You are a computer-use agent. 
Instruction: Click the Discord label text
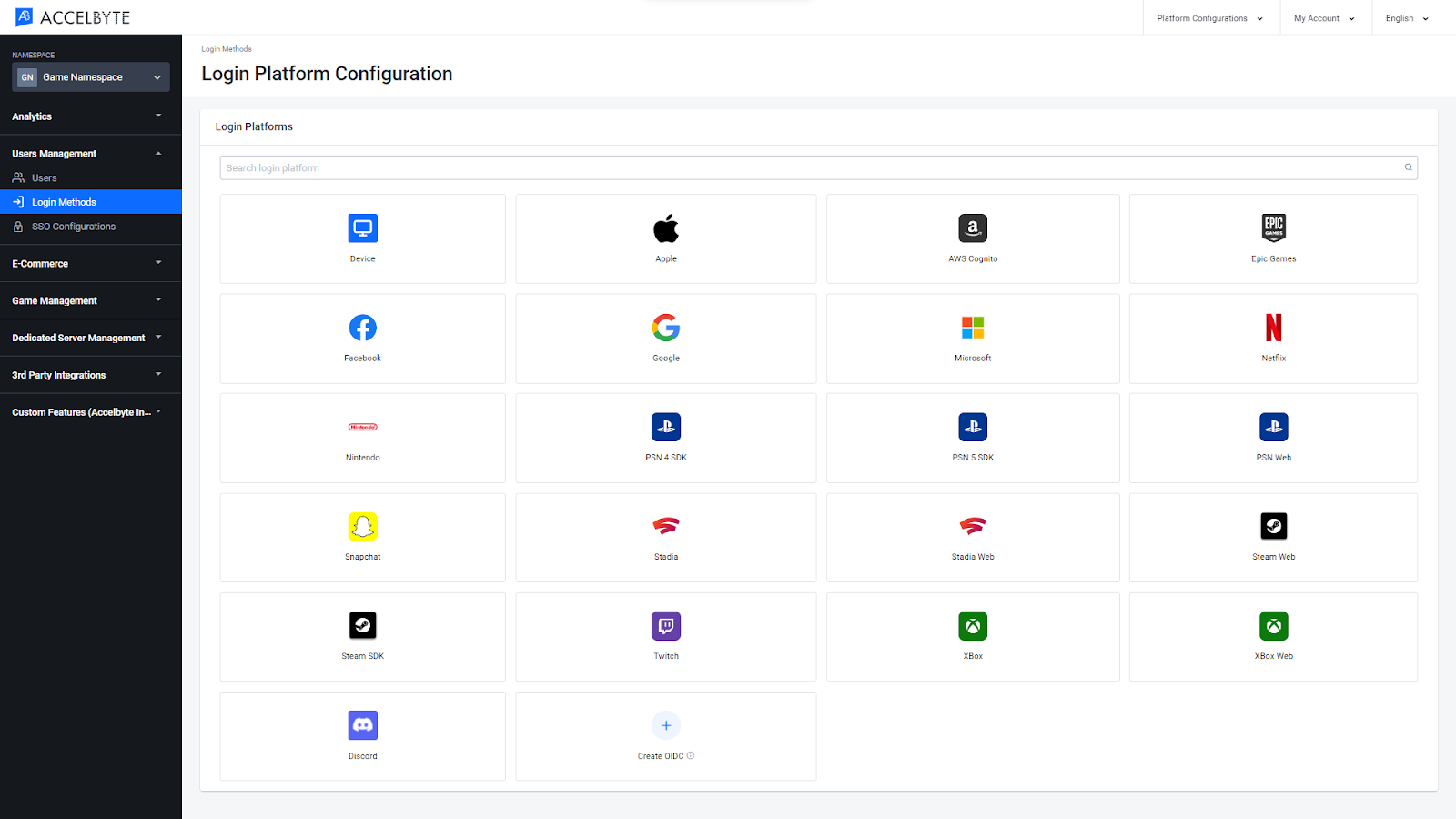click(x=362, y=756)
